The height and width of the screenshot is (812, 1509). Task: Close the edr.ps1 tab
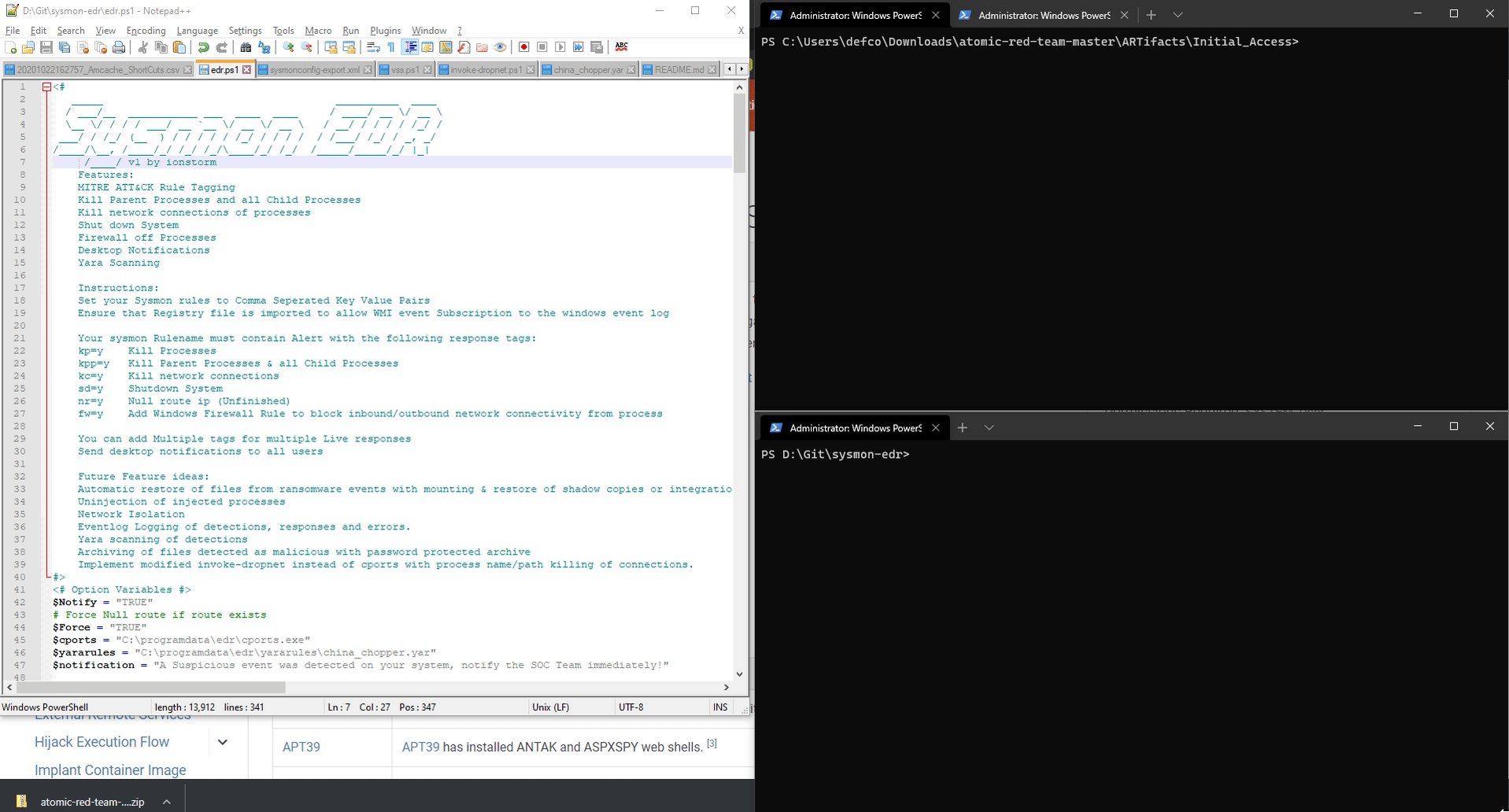click(246, 69)
